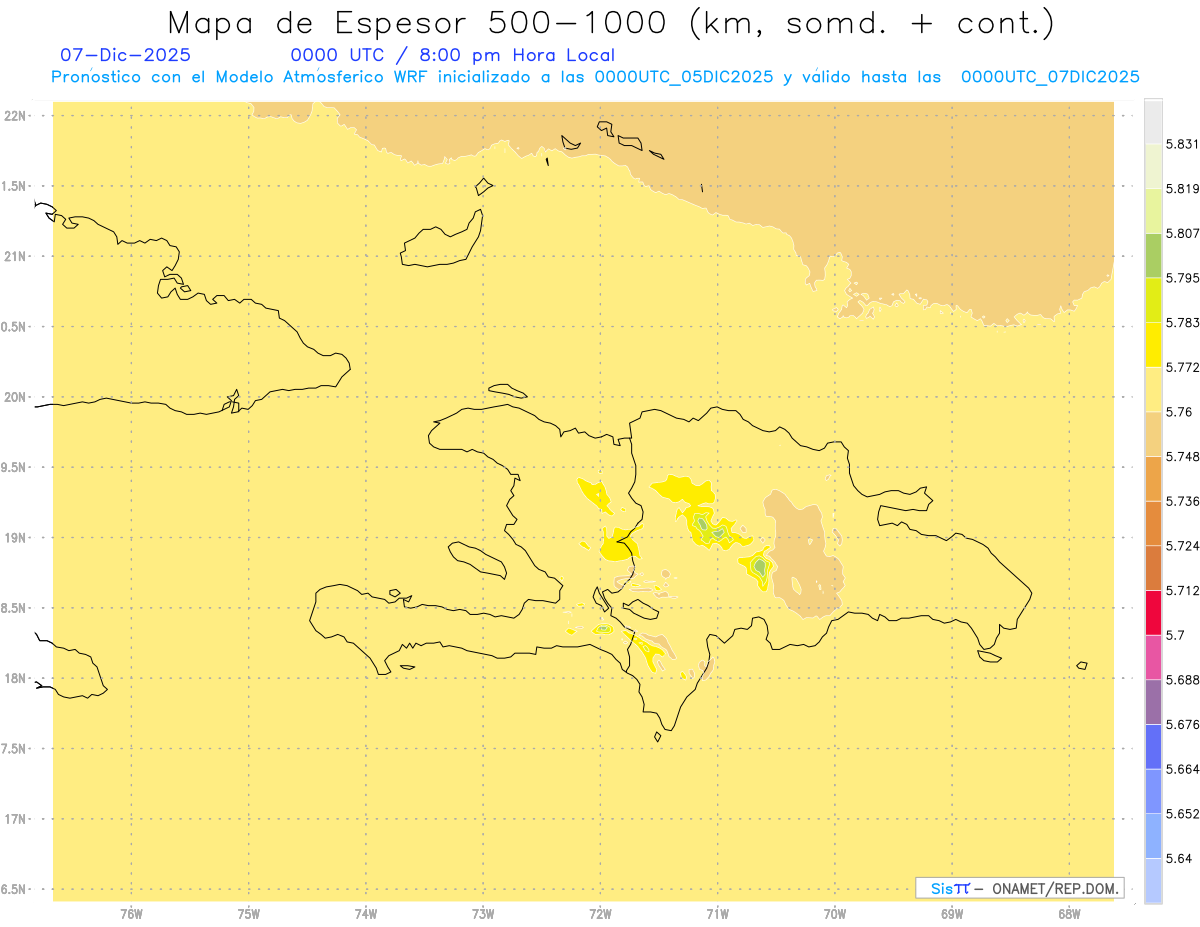The width and height of the screenshot is (1200, 927).
Task: Click the '5.831' colorbar value
Action: click(1183, 144)
